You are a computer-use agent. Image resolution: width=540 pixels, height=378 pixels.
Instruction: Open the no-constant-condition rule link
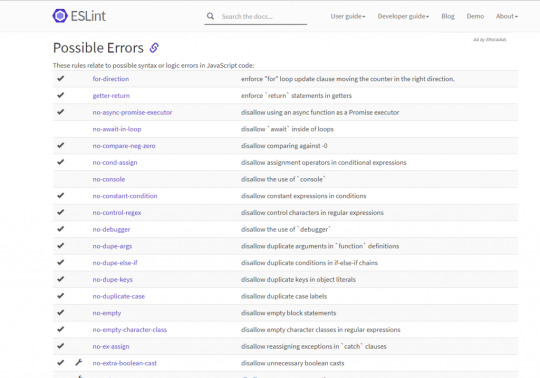125,196
